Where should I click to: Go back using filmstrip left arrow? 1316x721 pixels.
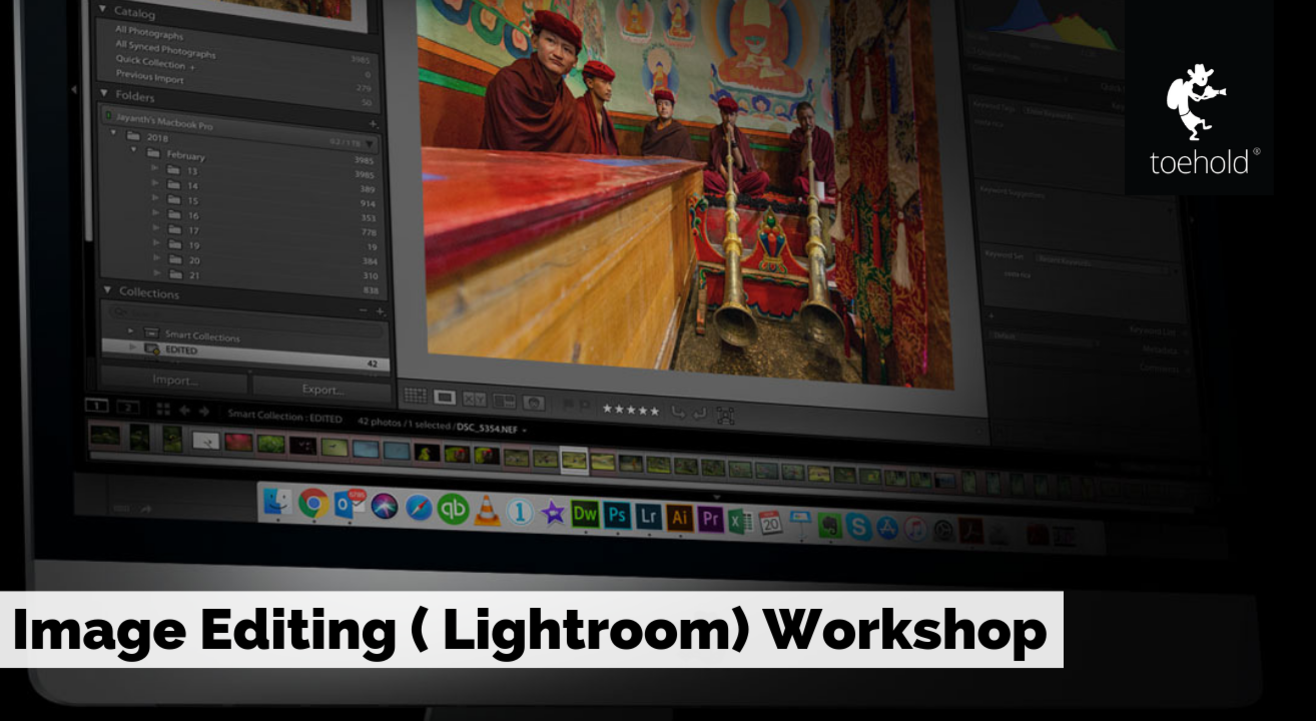tap(185, 411)
